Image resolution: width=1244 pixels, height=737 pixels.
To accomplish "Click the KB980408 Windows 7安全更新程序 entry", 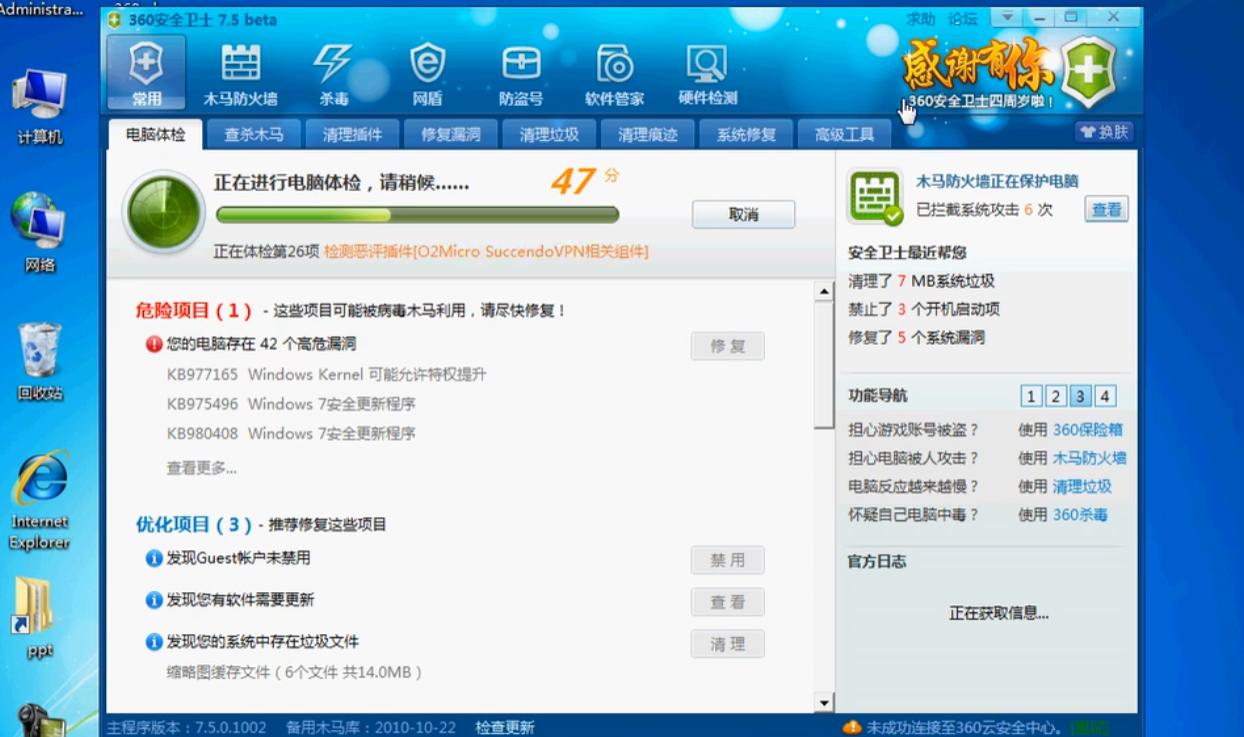I will (291, 434).
